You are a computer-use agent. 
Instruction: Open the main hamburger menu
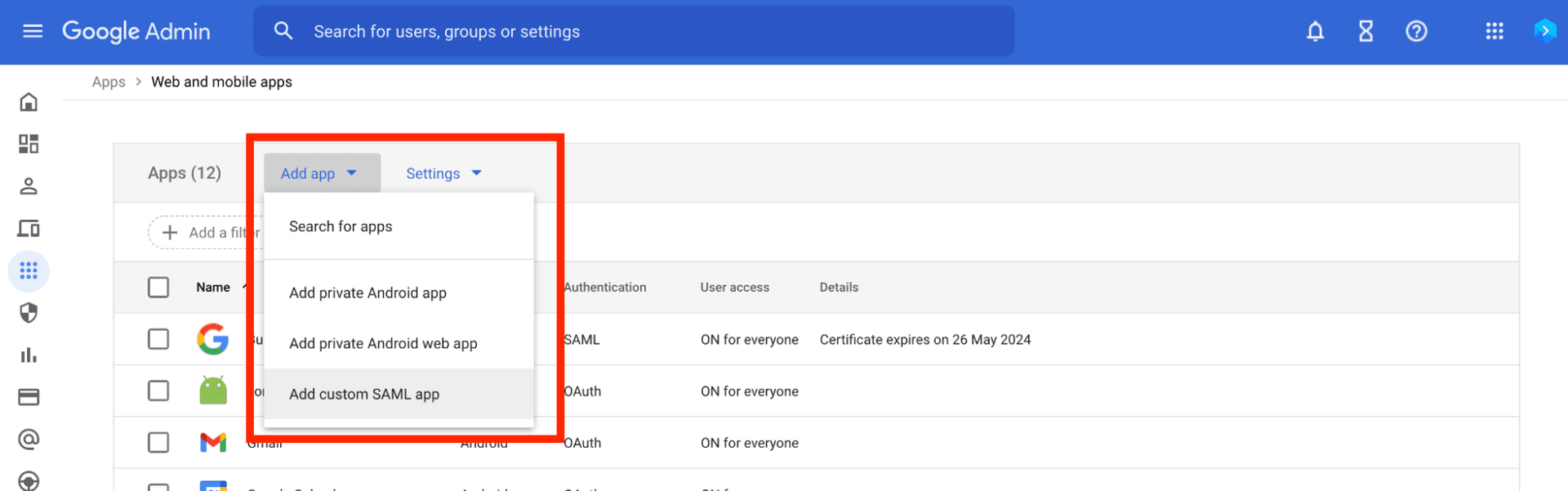coord(33,31)
